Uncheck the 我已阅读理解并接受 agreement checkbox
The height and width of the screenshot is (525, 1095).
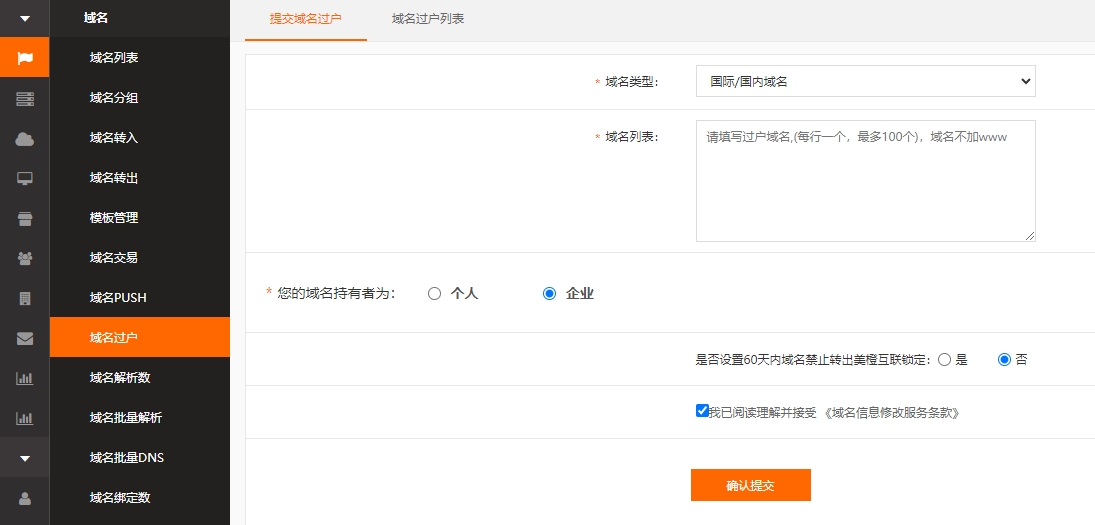tap(702, 411)
